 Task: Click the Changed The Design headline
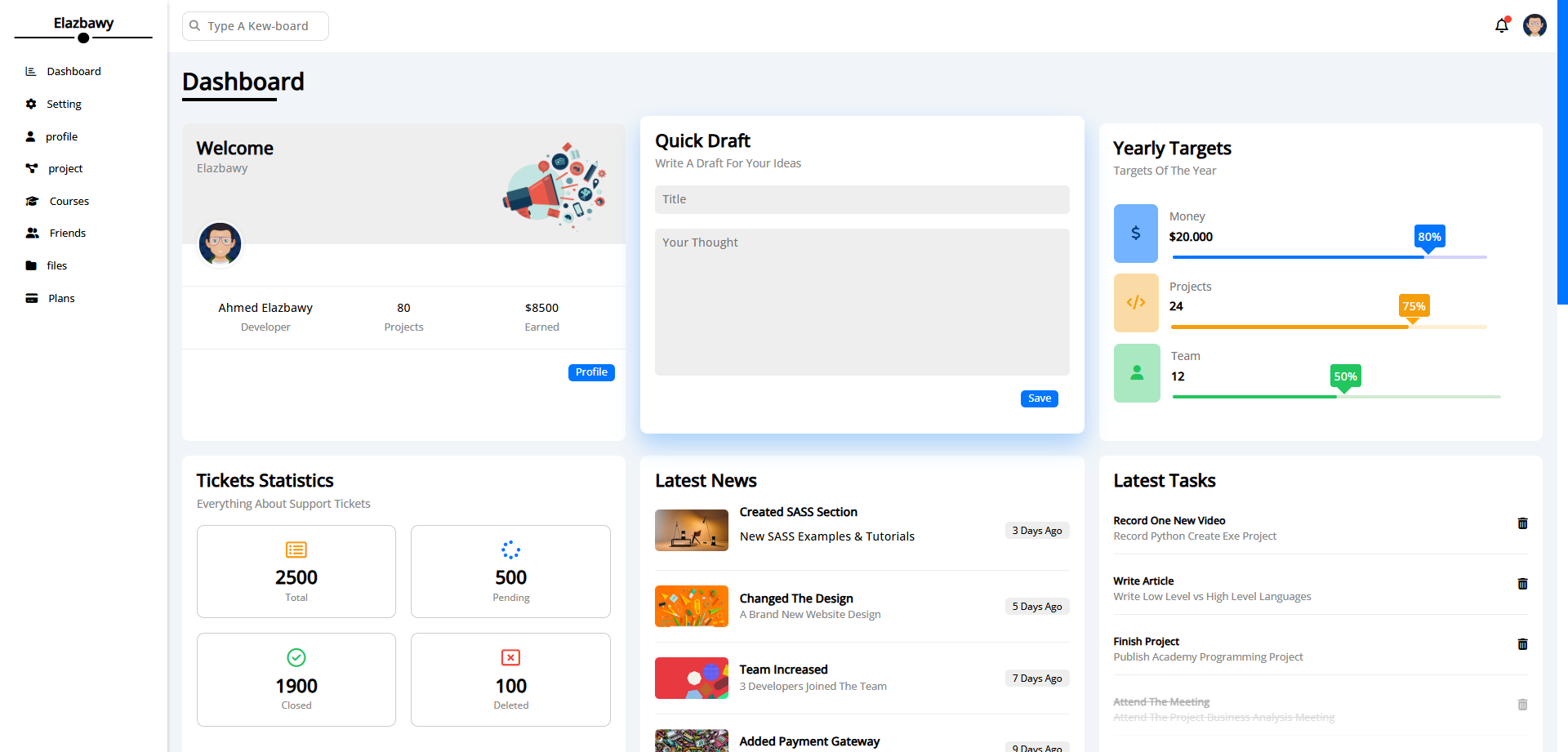(796, 598)
